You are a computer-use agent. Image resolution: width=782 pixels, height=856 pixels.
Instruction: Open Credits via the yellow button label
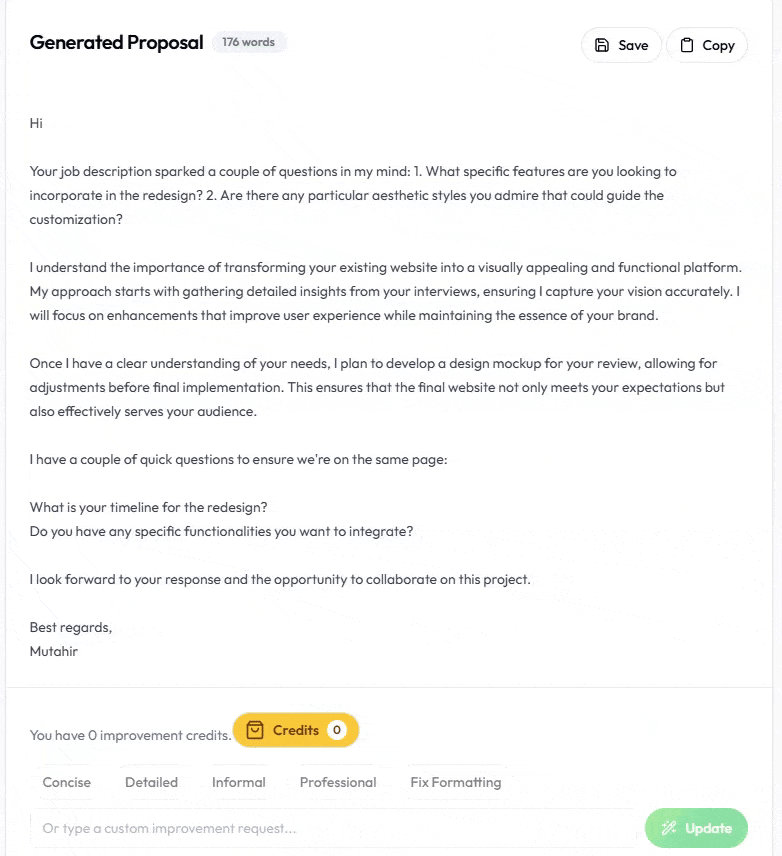coord(296,730)
